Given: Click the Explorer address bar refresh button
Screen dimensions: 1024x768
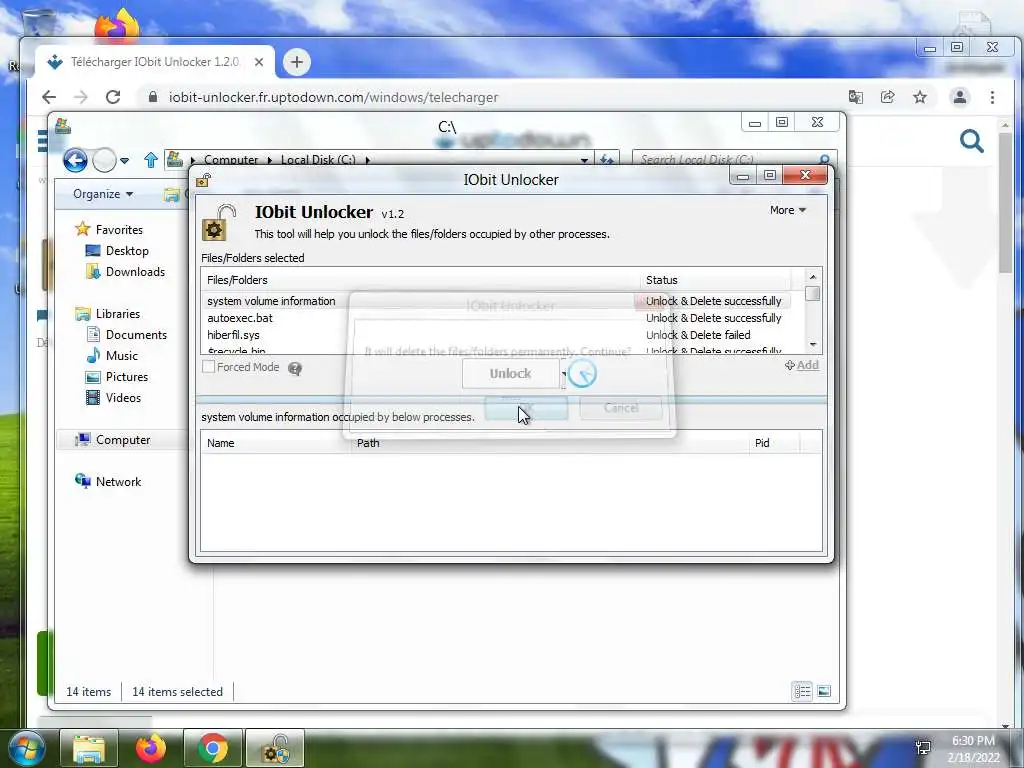Looking at the screenshot, I should point(607,160).
